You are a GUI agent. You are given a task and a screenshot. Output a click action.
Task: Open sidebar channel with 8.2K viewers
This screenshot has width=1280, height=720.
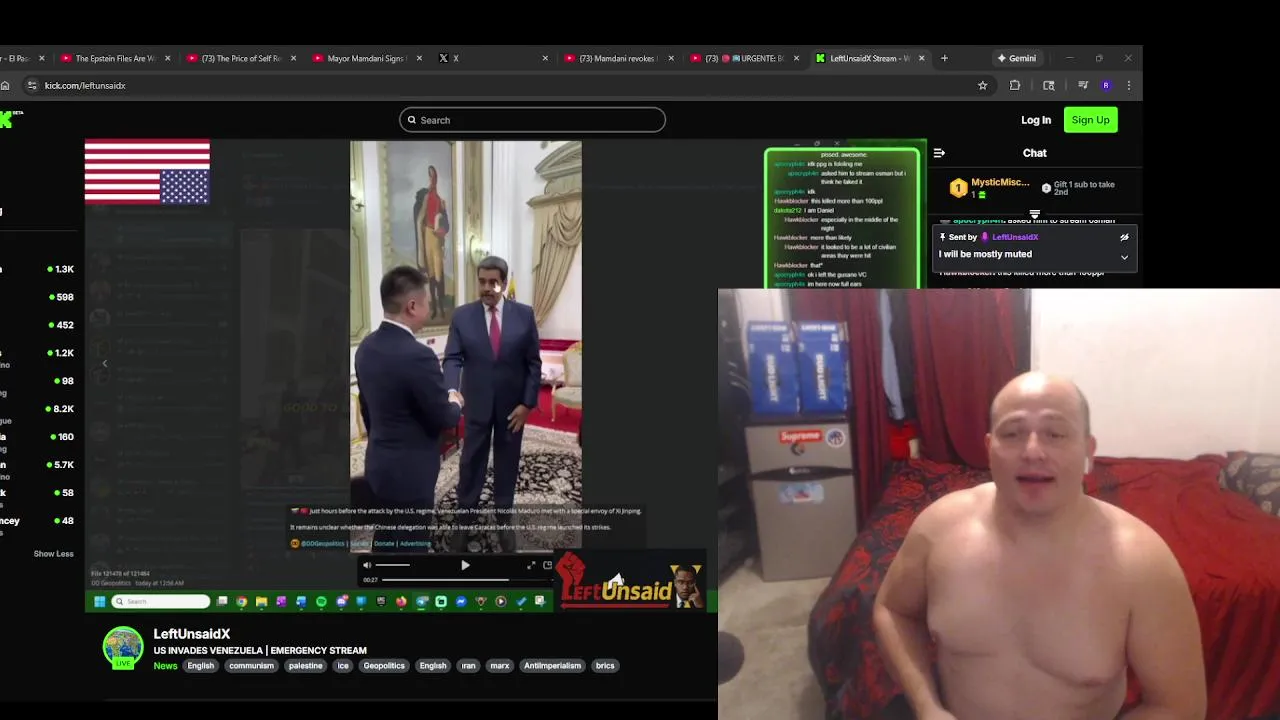pyautogui.click(x=38, y=409)
